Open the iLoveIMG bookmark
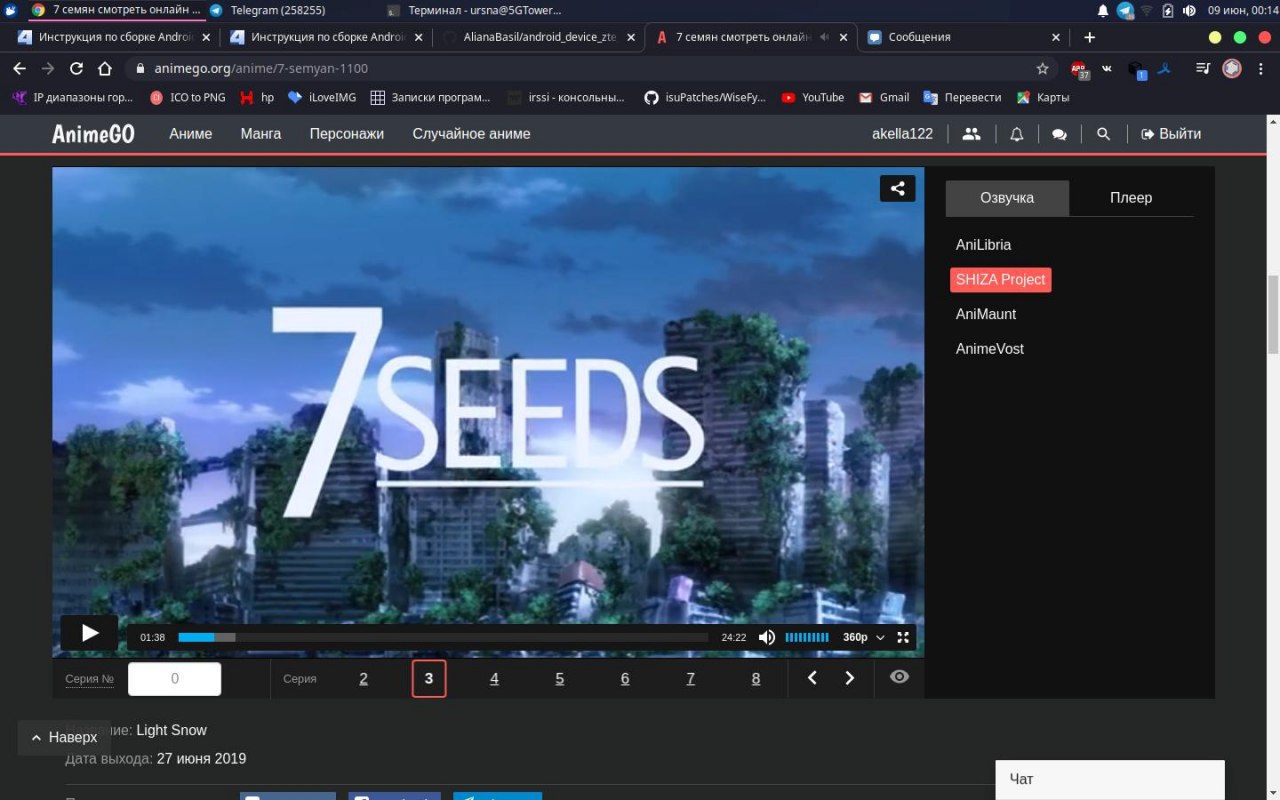 point(321,98)
